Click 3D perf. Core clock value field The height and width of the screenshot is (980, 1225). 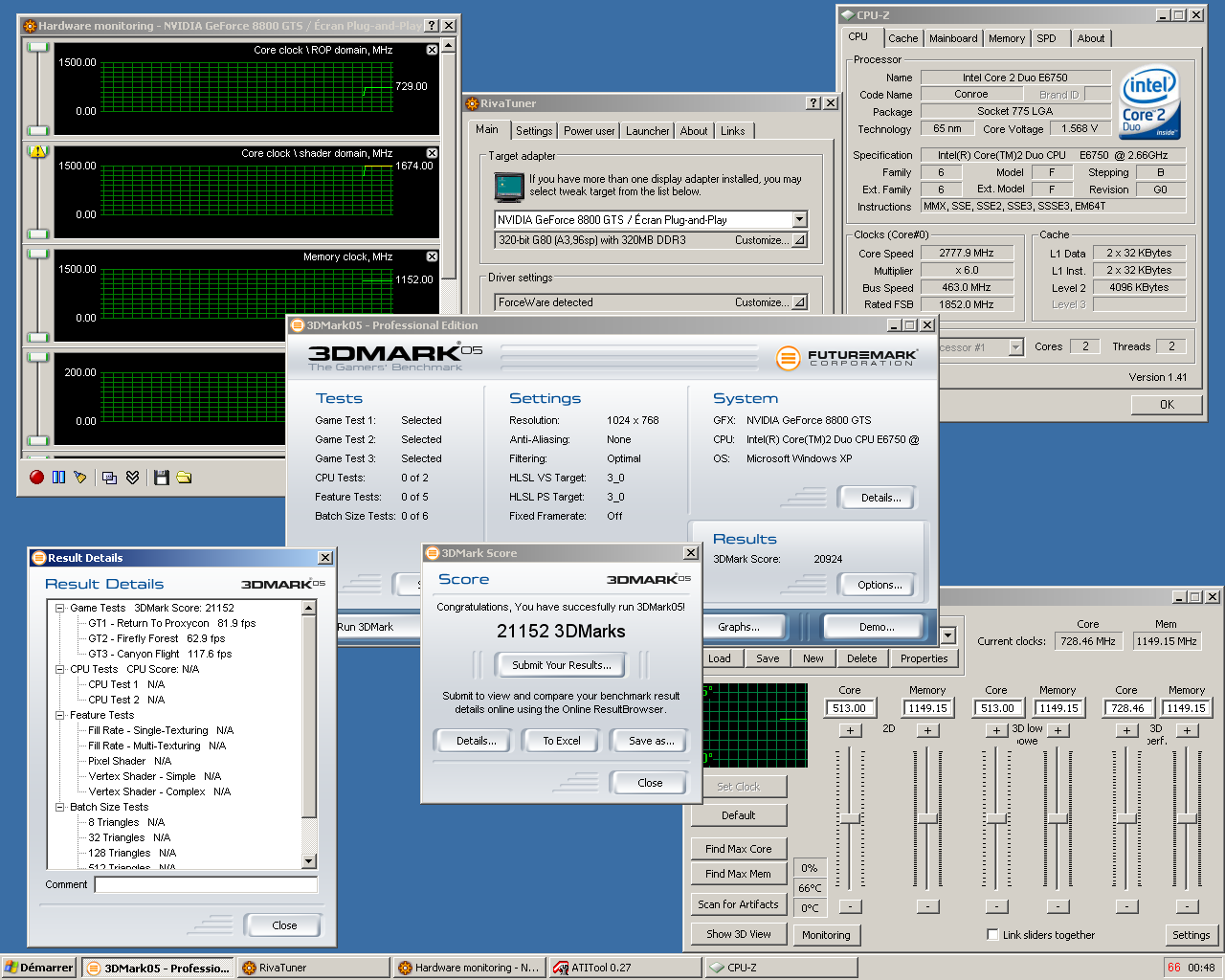(x=1126, y=708)
